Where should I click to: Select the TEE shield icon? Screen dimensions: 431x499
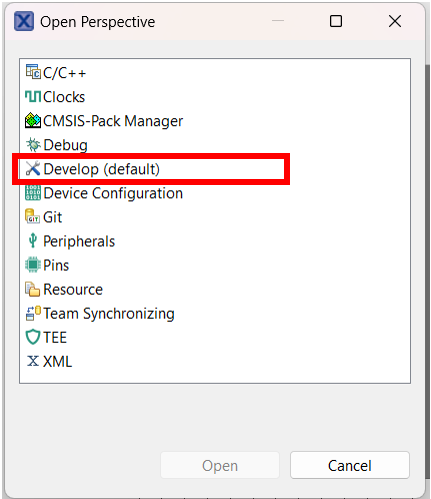click(x=33, y=337)
